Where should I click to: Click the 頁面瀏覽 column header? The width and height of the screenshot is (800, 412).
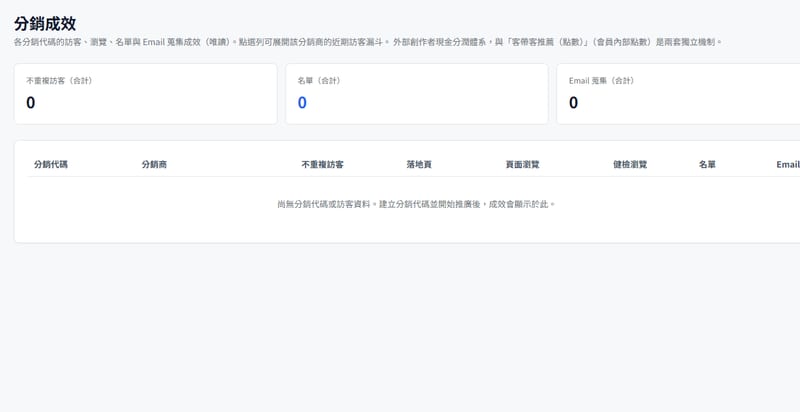pyautogui.click(x=522, y=165)
